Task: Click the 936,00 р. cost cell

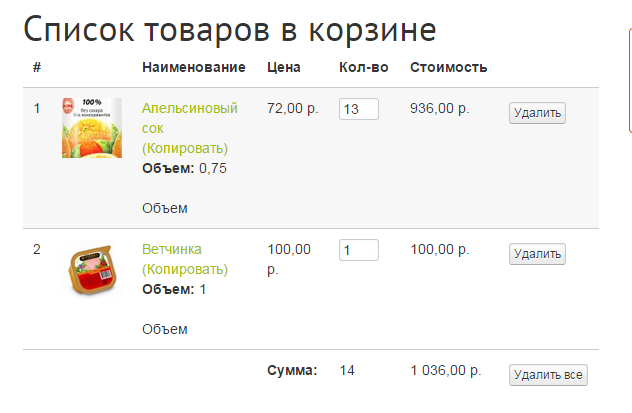Action: [x=439, y=108]
